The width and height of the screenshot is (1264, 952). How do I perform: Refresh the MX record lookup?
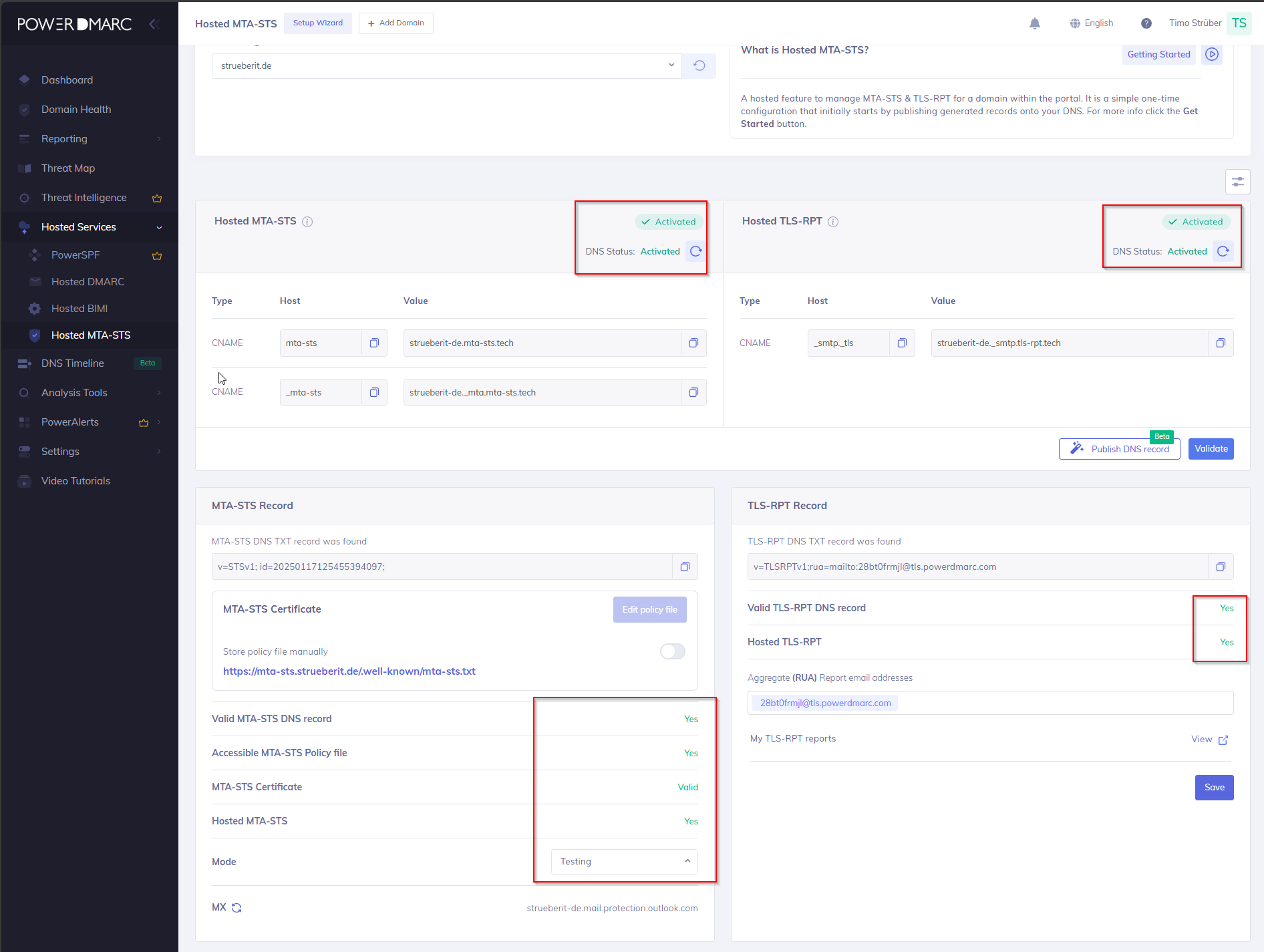[x=236, y=908]
